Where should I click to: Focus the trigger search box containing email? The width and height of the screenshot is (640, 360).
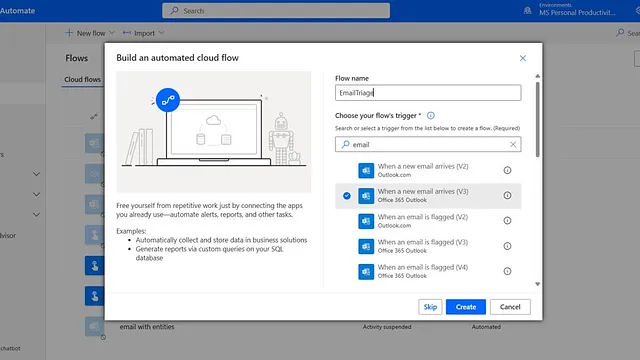pos(428,144)
